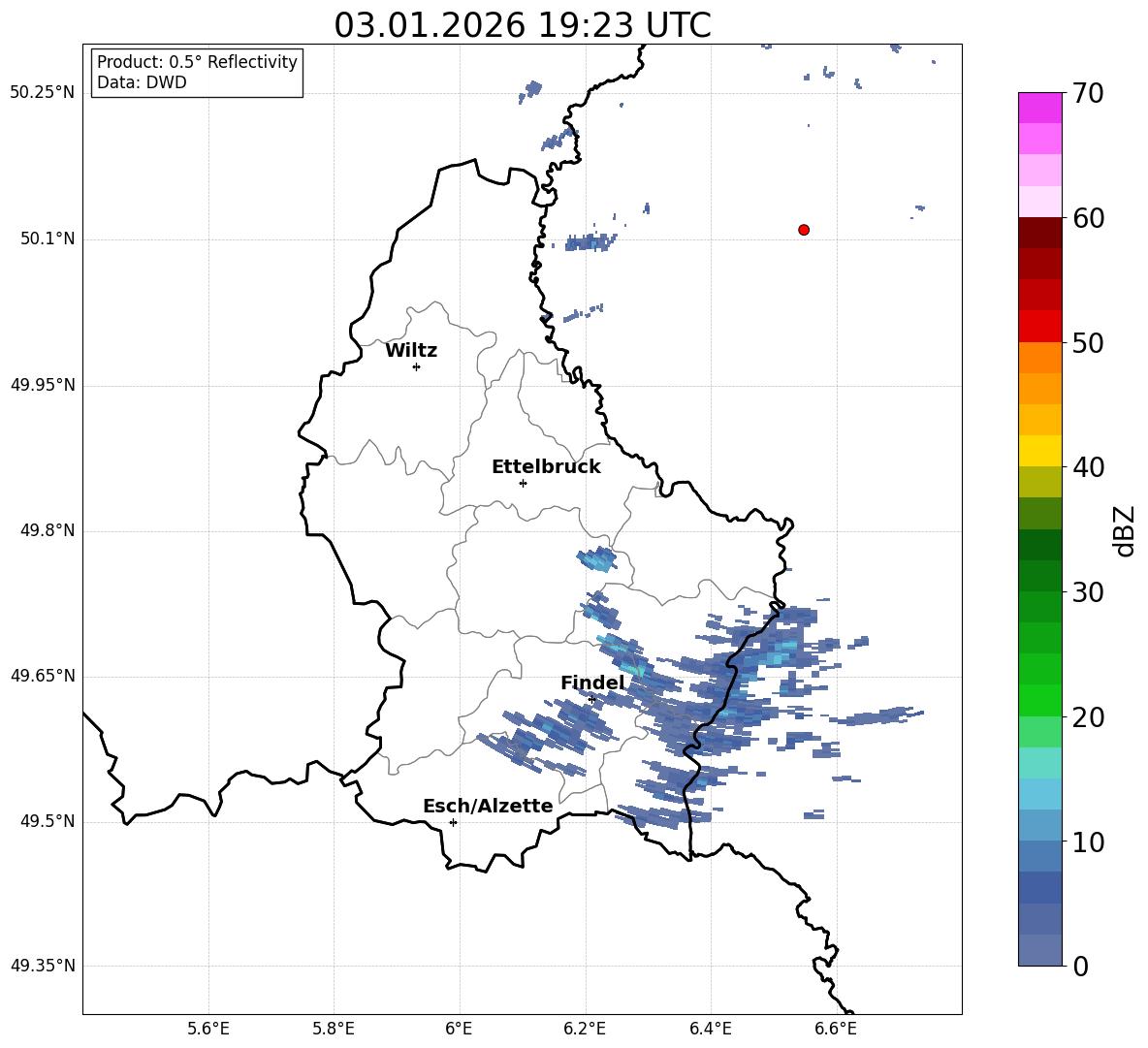Viewport: 1148px width, 1048px height.
Task: Click the dark blue colorbar segment just above 0
Action: click(x=1039, y=950)
